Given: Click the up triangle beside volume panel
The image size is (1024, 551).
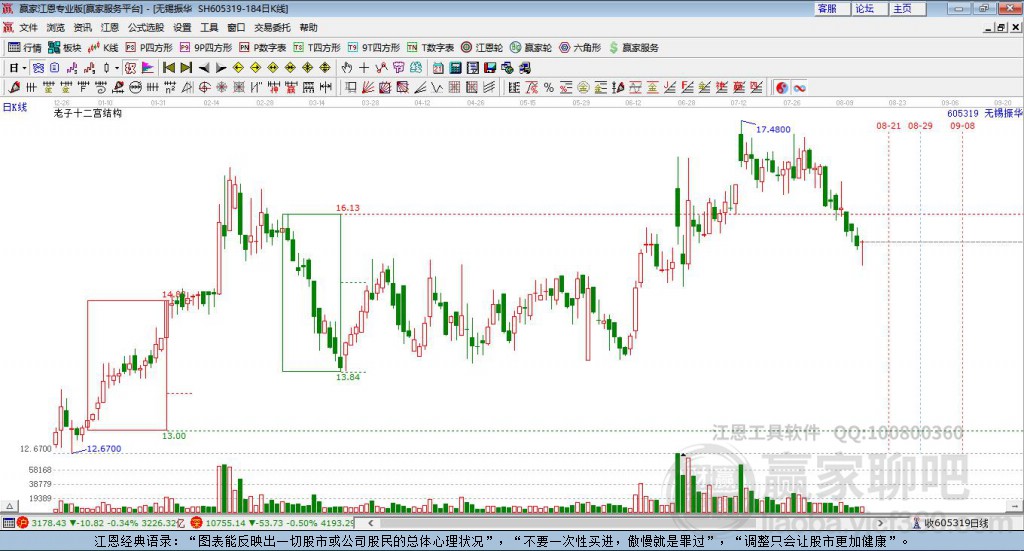Looking at the screenshot, I should [9, 506].
